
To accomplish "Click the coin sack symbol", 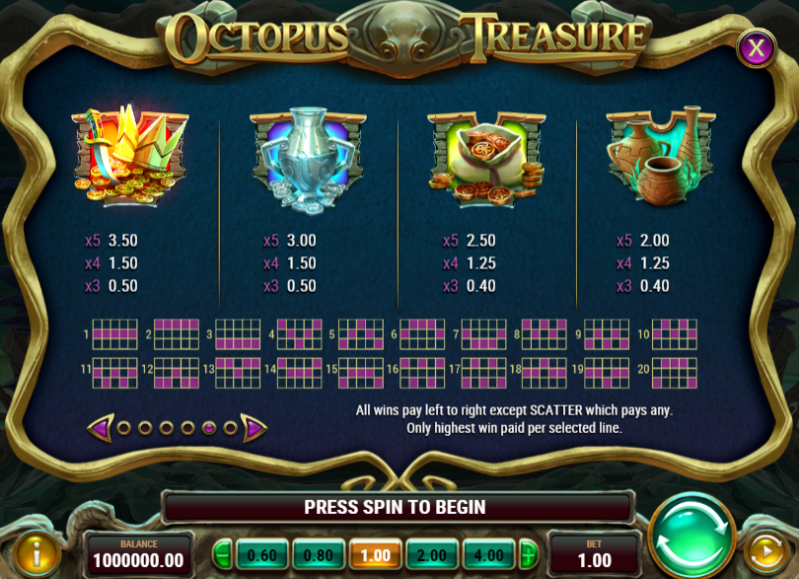I will [486, 160].
